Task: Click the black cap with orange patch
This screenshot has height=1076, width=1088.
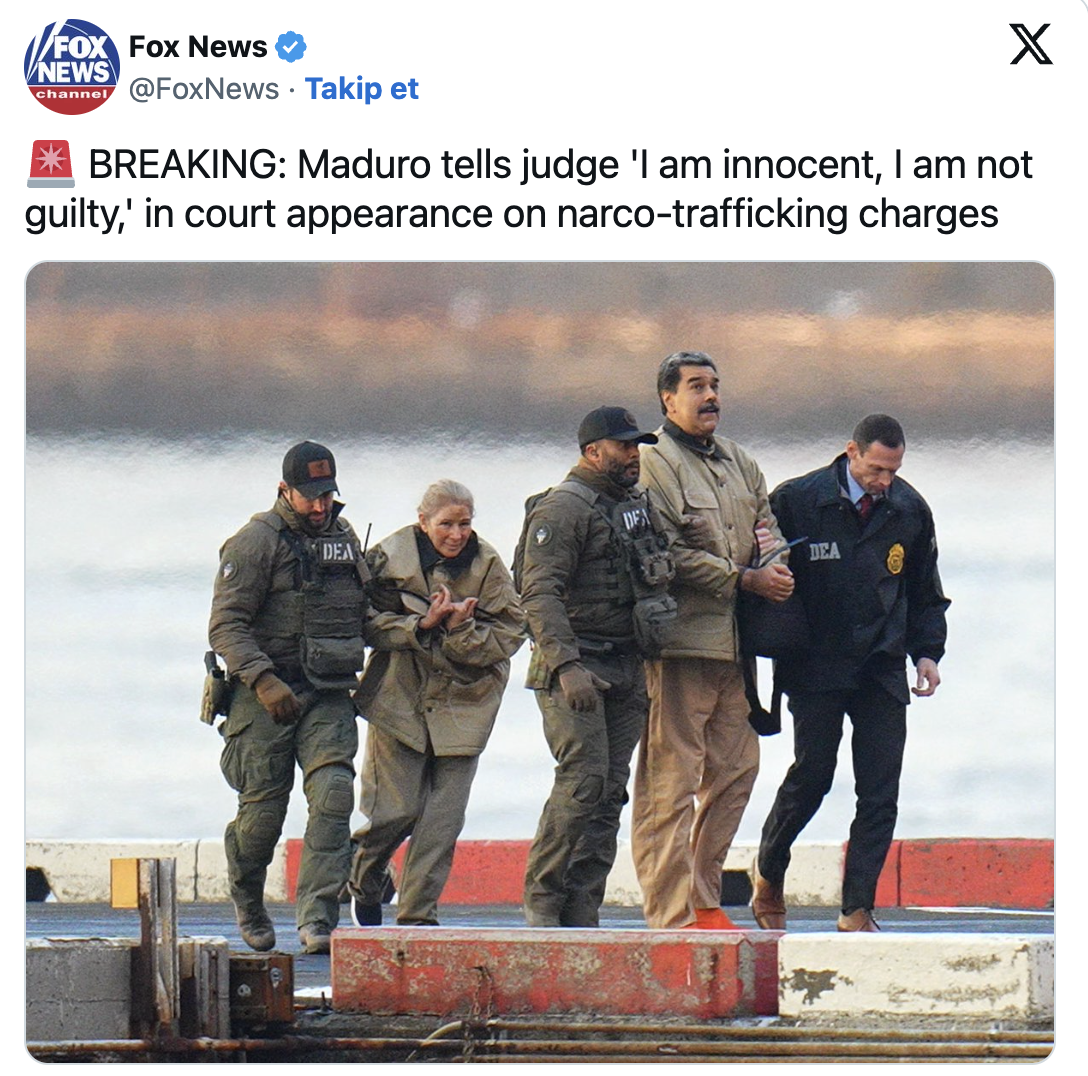Action: 310,469
